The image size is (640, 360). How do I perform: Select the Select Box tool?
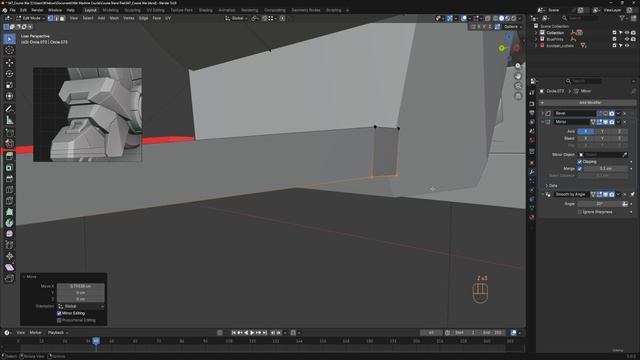click(9, 39)
